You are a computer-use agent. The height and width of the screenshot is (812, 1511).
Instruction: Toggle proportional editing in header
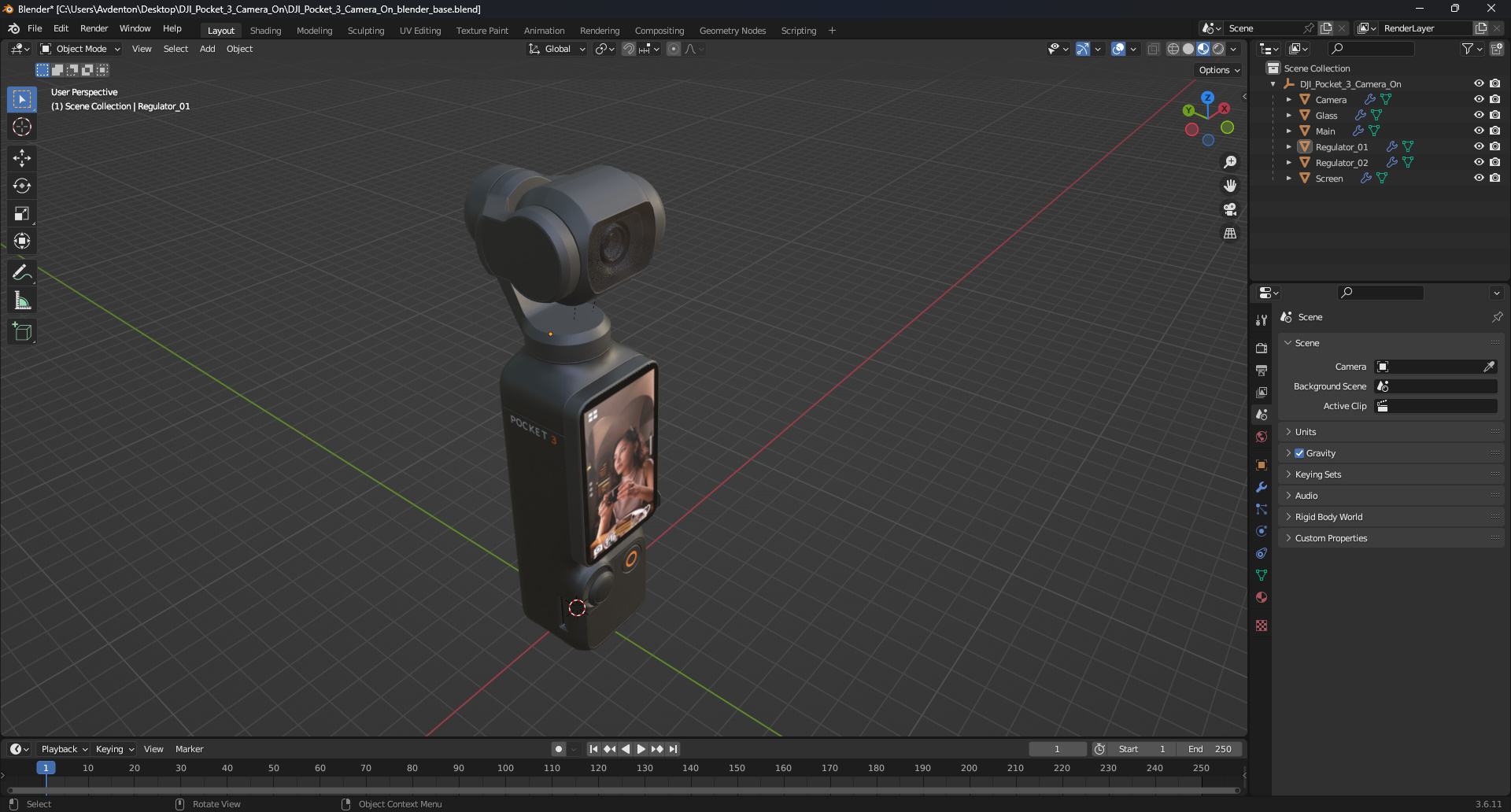tap(674, 49)
